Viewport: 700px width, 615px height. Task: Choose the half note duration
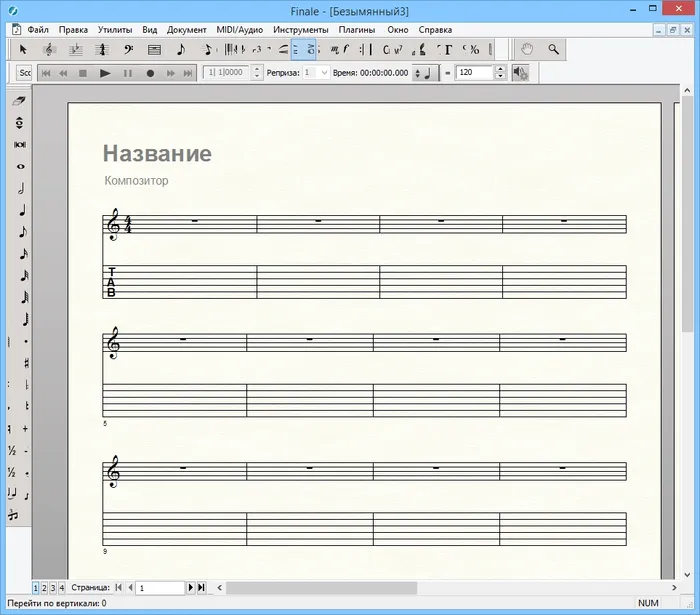(x=21, y=188)
